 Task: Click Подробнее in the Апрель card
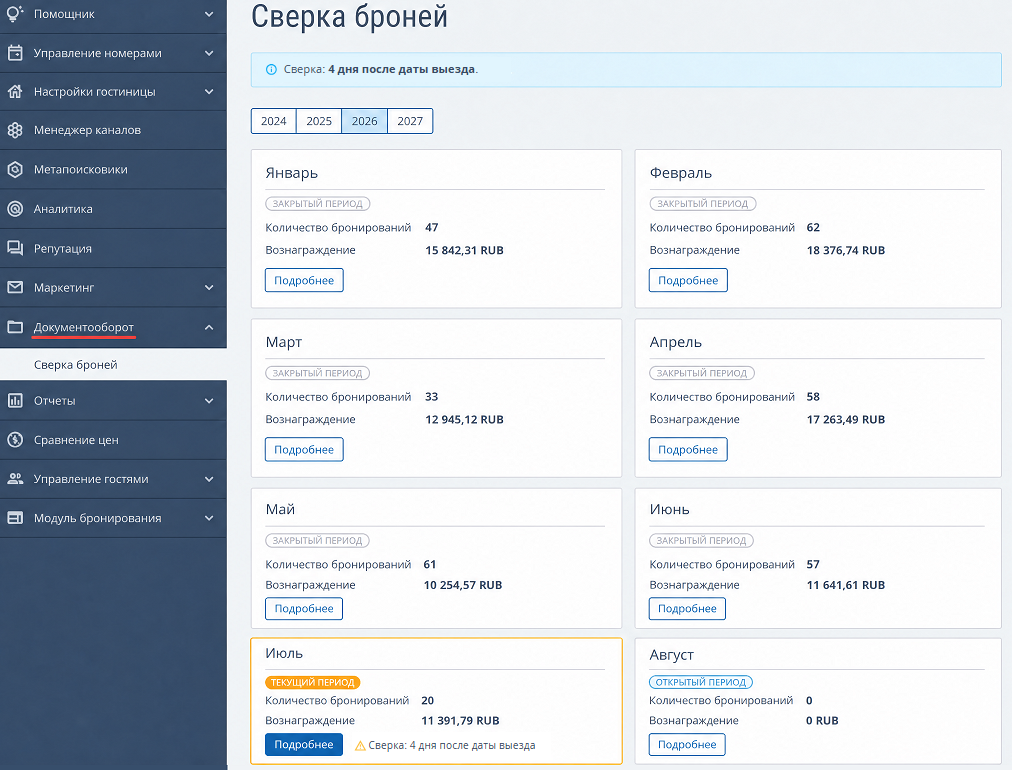[x=688, y=449]
